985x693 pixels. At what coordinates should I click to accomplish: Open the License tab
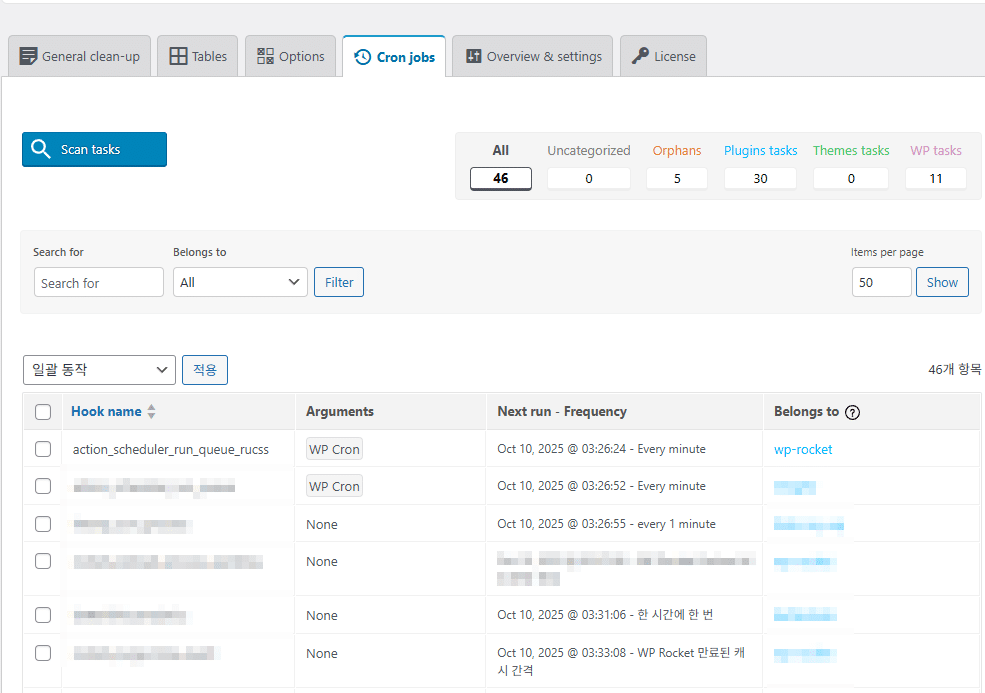coord(663,56)
